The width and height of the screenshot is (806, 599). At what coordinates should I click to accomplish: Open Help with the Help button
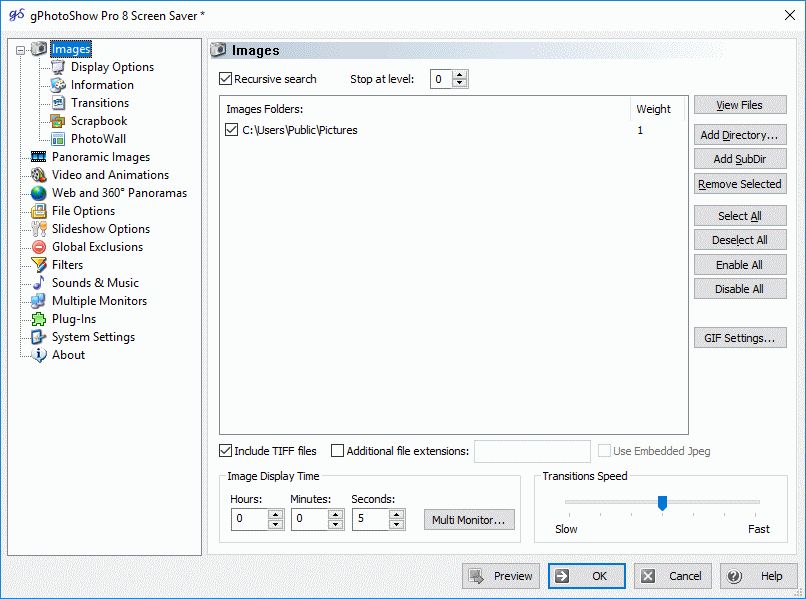tap(758, 576)
